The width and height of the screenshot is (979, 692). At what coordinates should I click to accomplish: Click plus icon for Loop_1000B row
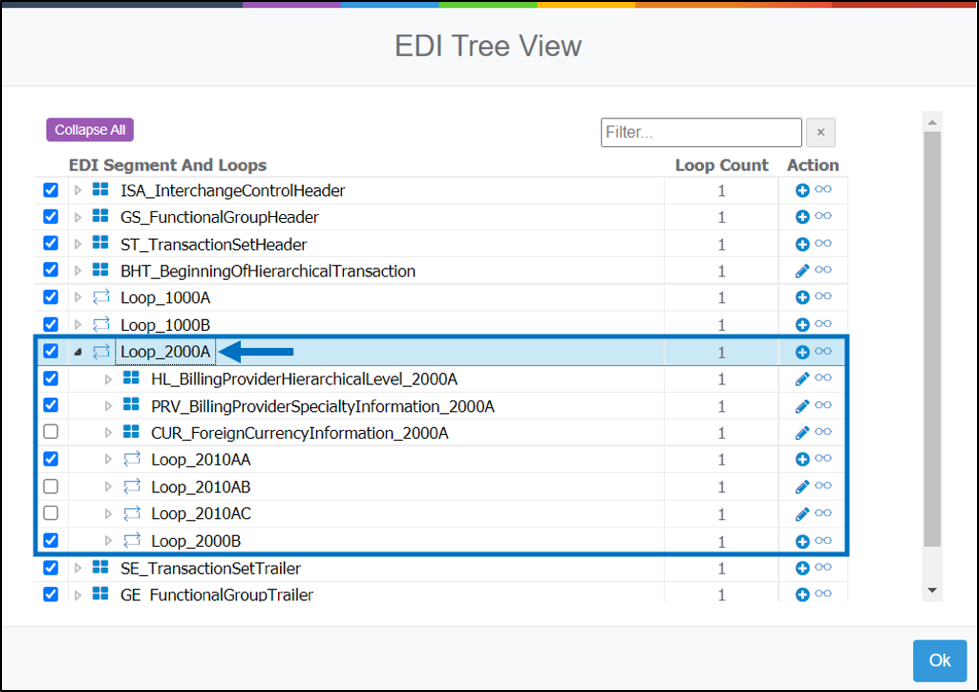click(x=802, y=325)
